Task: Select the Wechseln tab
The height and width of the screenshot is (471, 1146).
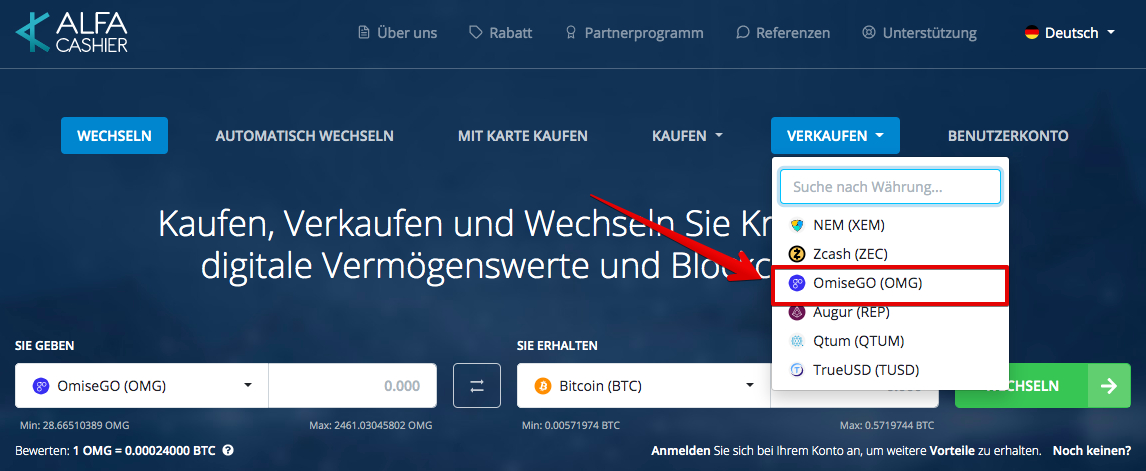Action: coord(114,136)
